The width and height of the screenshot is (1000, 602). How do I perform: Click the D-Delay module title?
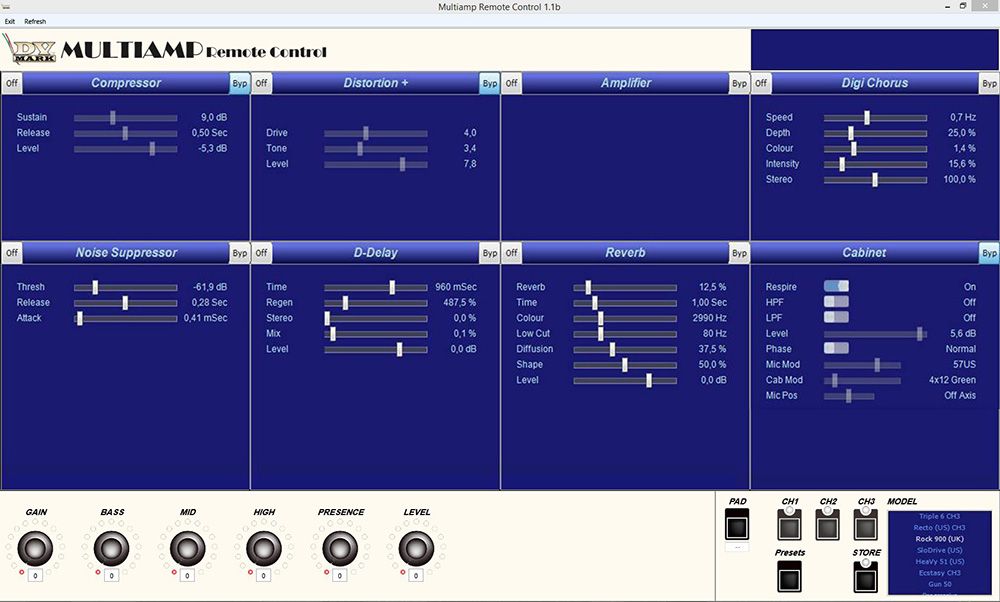tap(376, 253)
